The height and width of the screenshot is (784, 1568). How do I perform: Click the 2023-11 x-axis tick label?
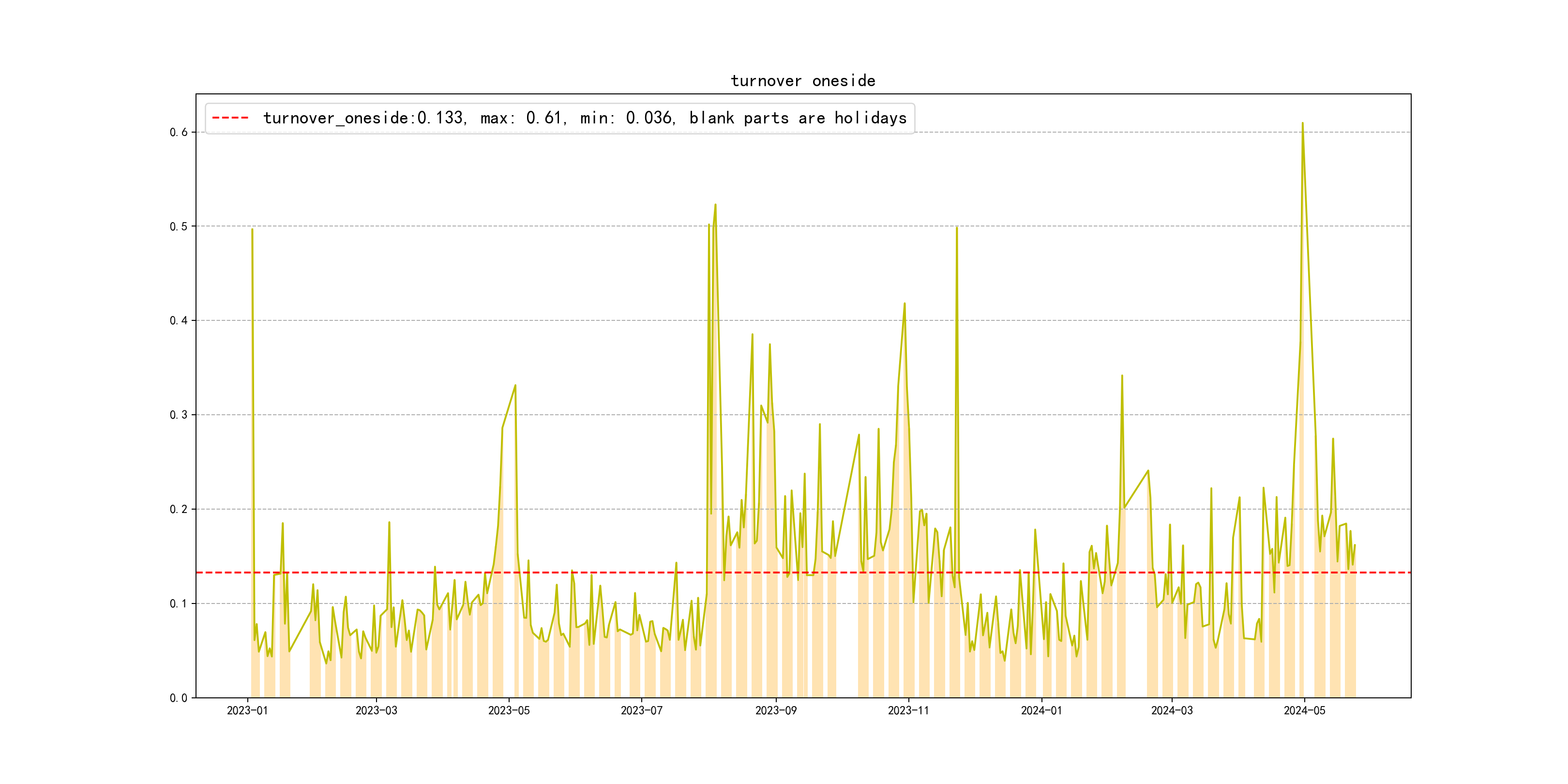coord(908,710)
